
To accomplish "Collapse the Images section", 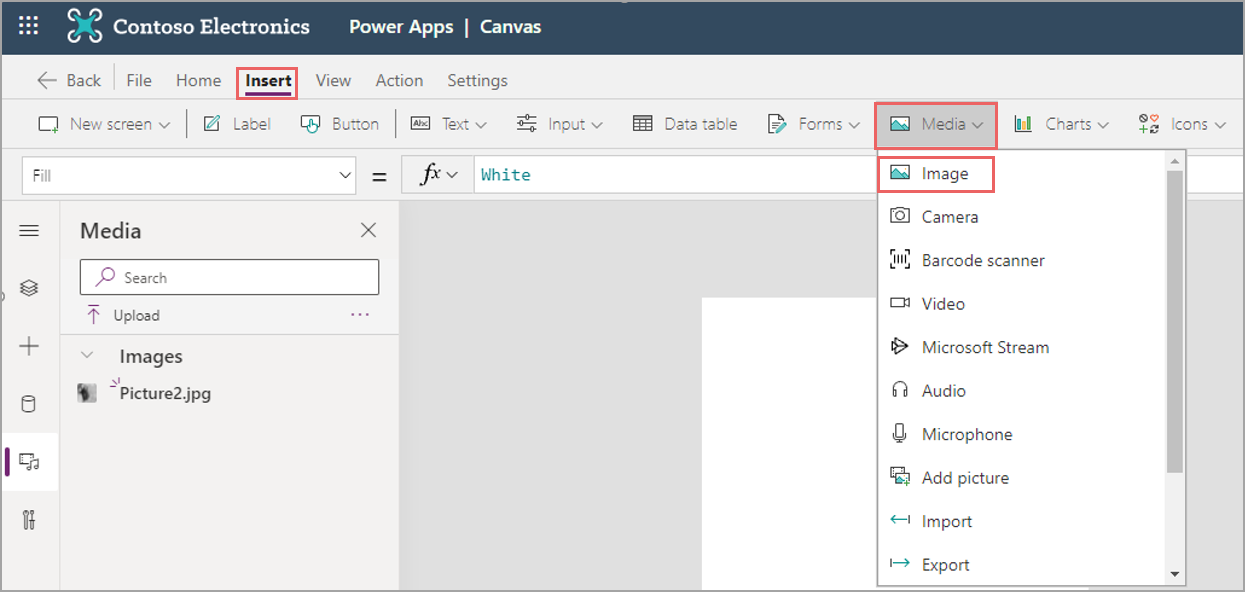I will pos(88,356).
